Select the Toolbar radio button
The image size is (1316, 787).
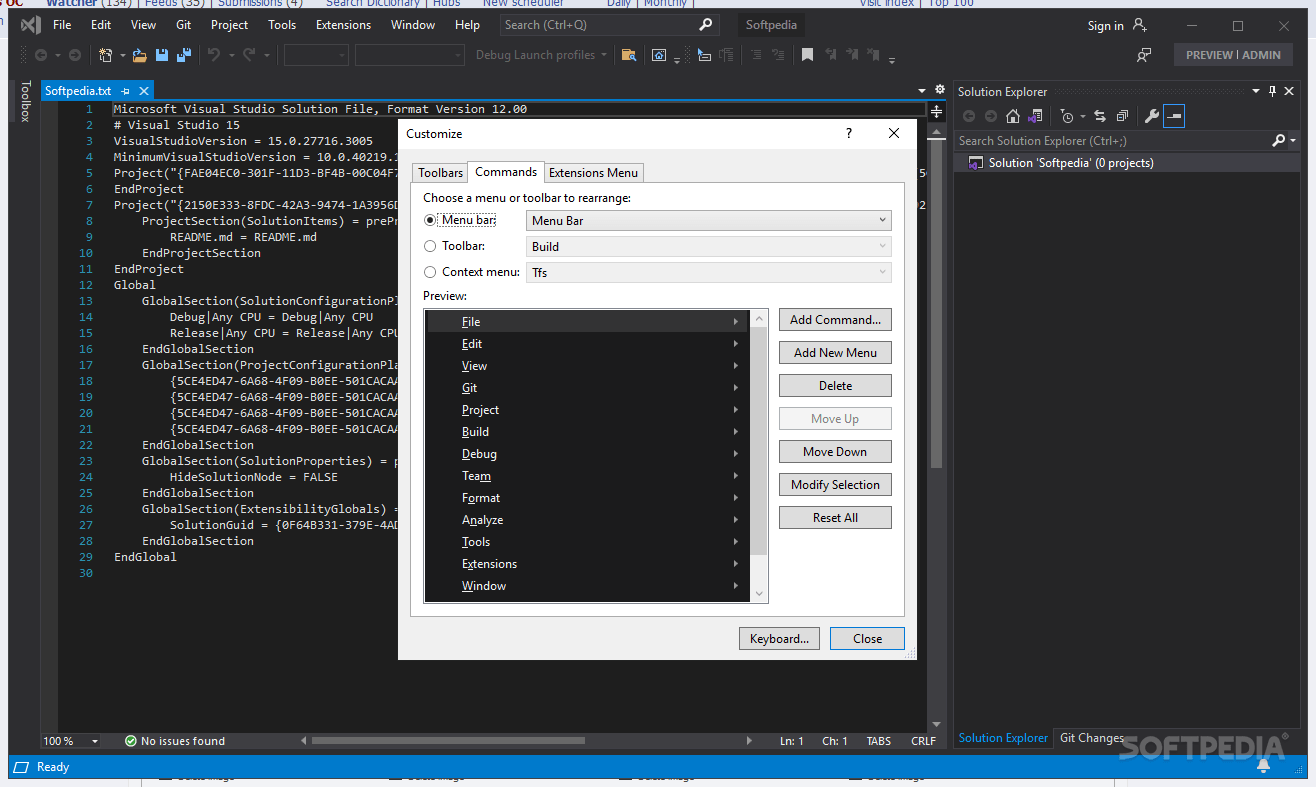click(x=430, y=246)
